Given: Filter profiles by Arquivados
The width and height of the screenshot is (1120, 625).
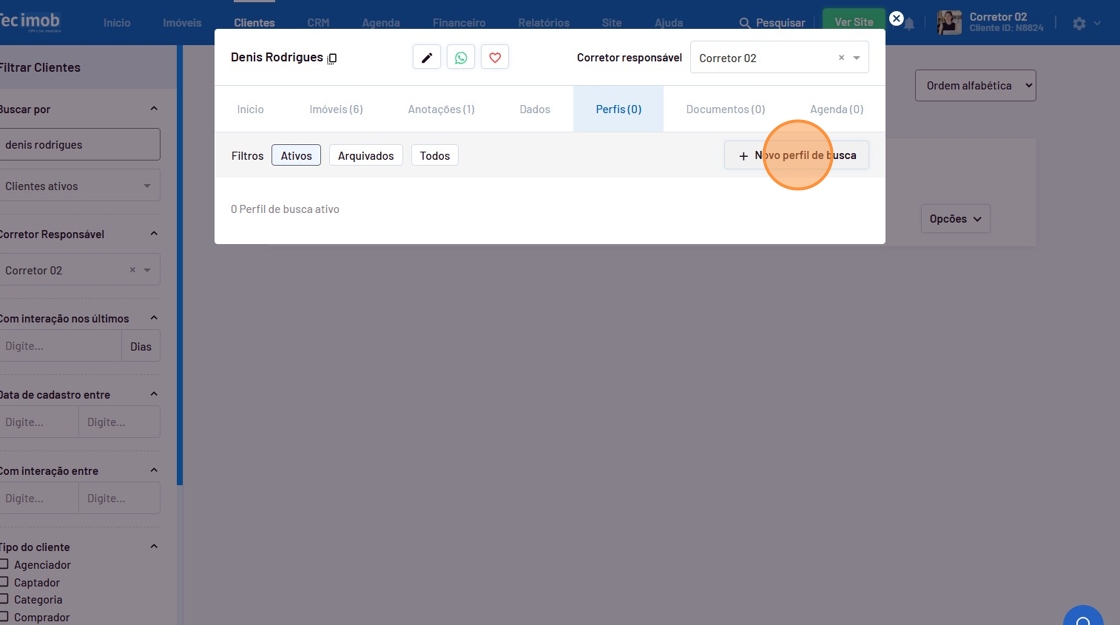Looking at the screenshot, I should click(365, 156).
